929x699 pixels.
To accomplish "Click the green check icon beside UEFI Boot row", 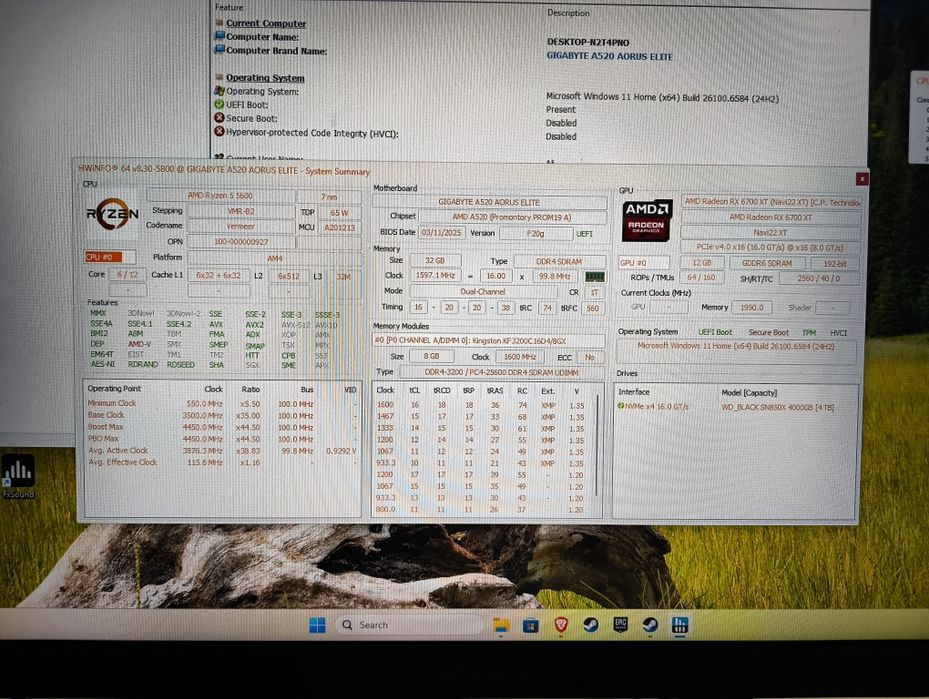I will (x=219, y=104).
